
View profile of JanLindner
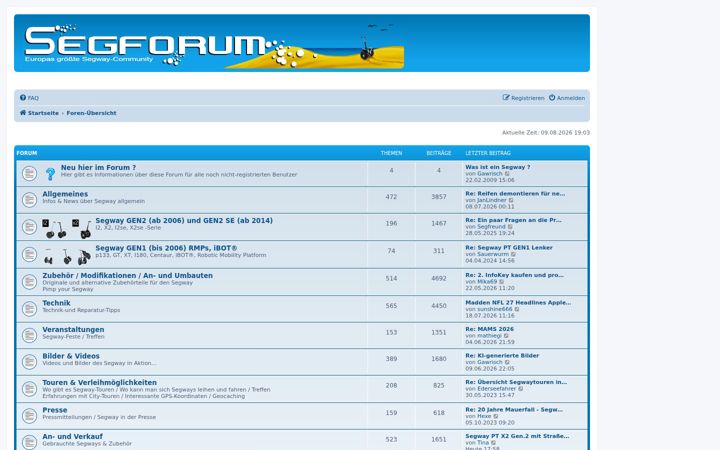pyautogui.click(x=492, y=200)
